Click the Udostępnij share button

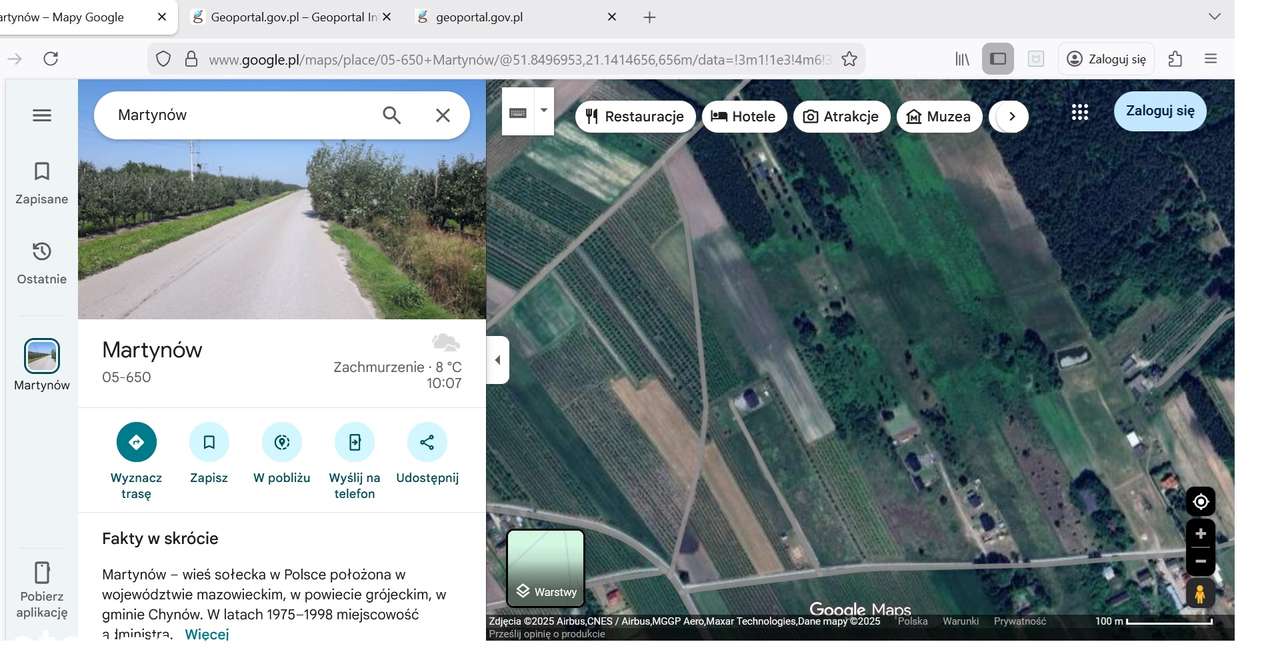click(427, 454)
